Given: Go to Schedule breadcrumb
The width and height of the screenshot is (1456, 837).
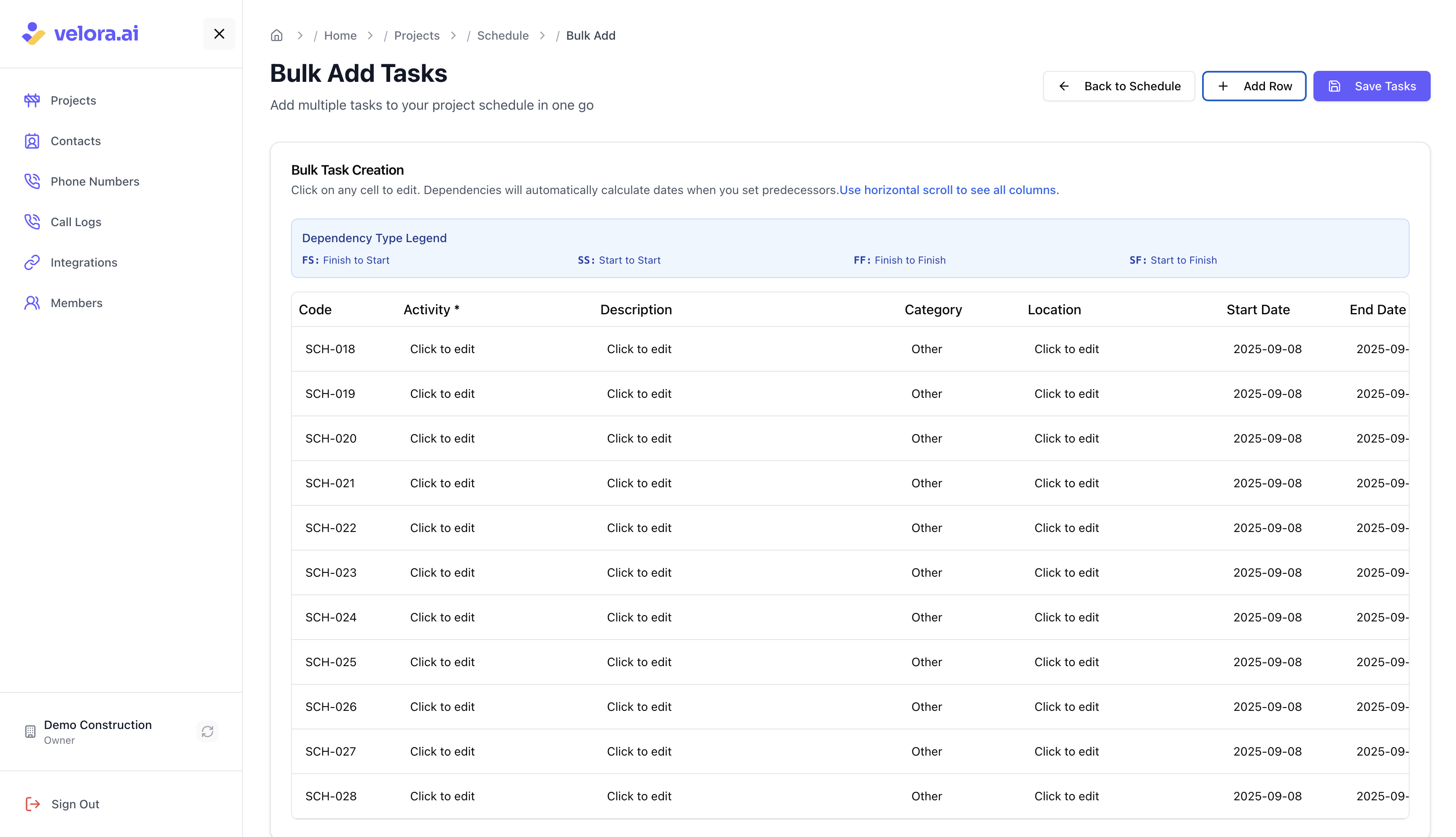Looking at the screenshot, I should [502, 35].
